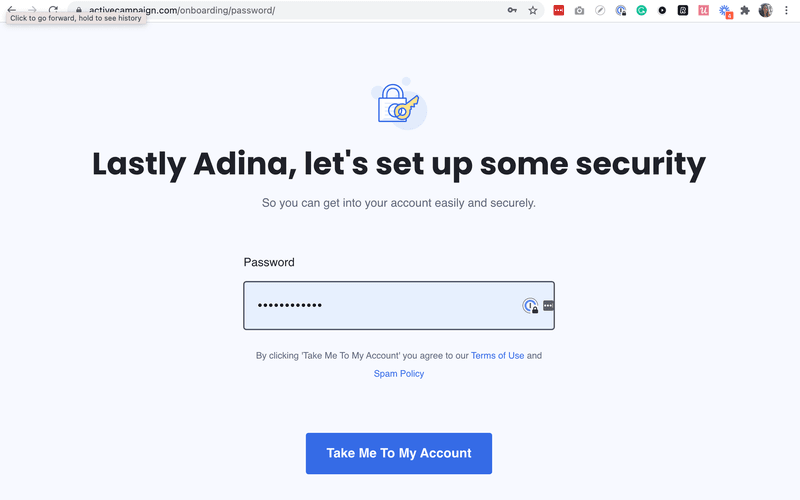Click the camera screenshot extension icon

click(579, 10)
